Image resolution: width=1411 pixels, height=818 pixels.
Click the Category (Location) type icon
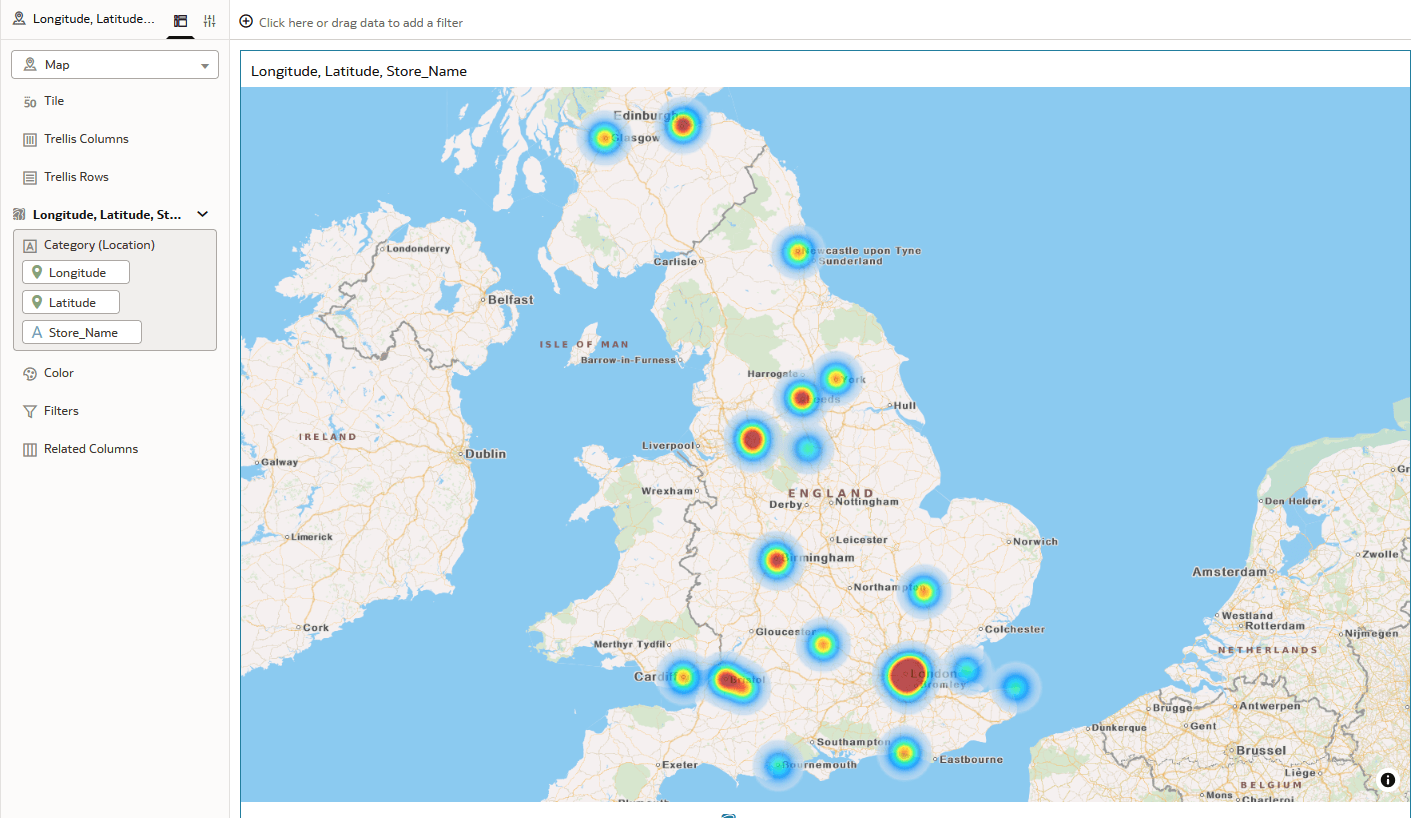coord(30,246)
